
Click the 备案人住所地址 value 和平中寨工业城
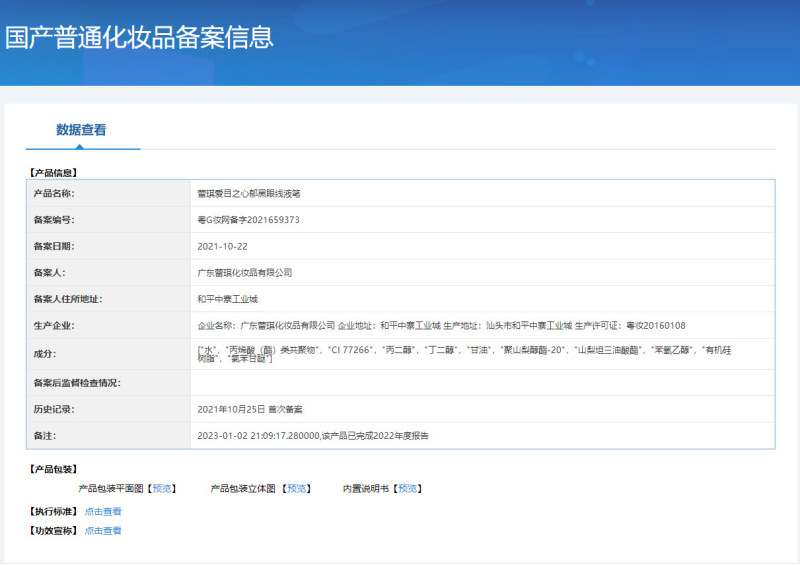click(228, 299)
